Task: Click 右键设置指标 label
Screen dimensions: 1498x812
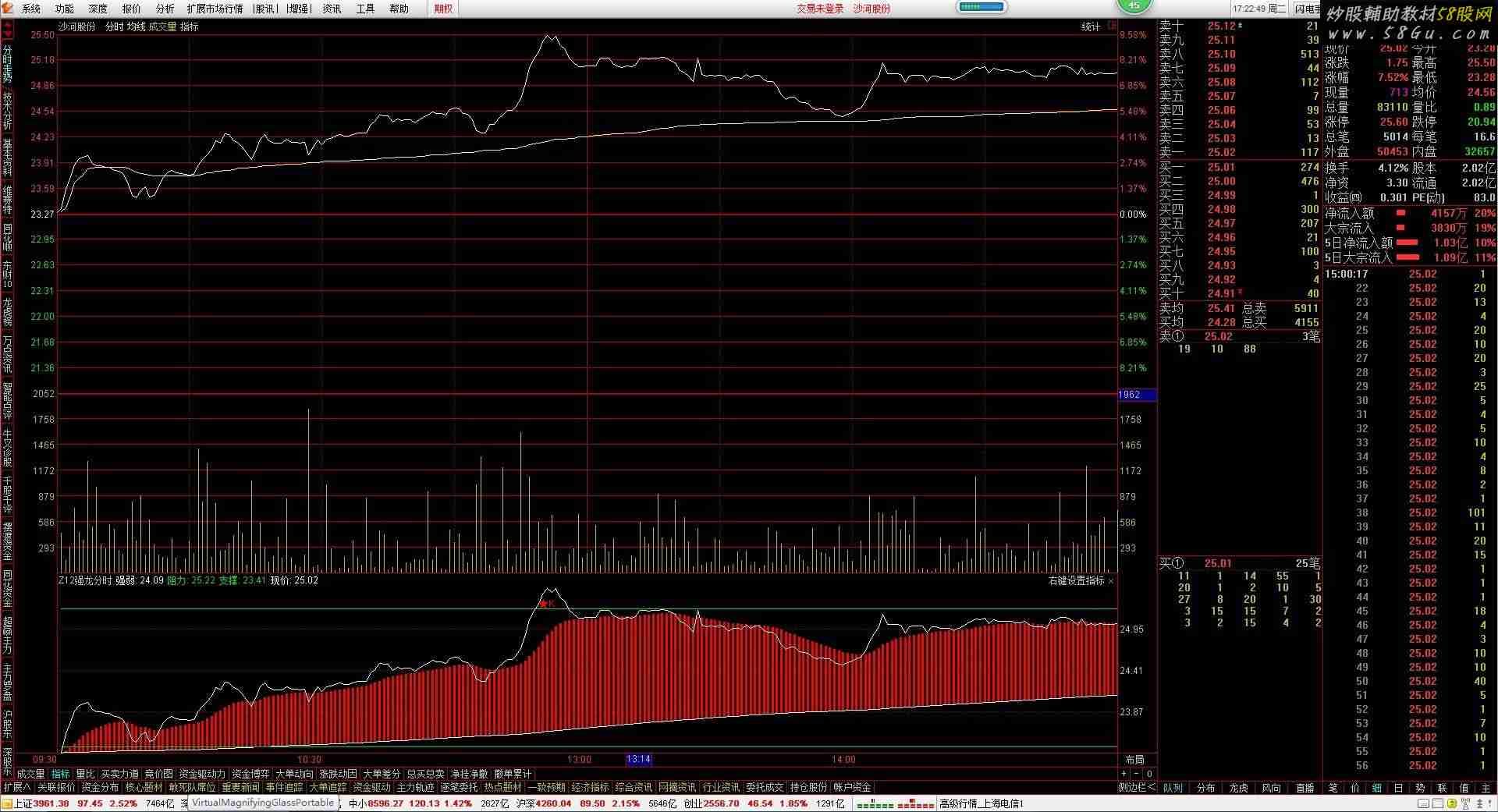Action: (1076, 581)
